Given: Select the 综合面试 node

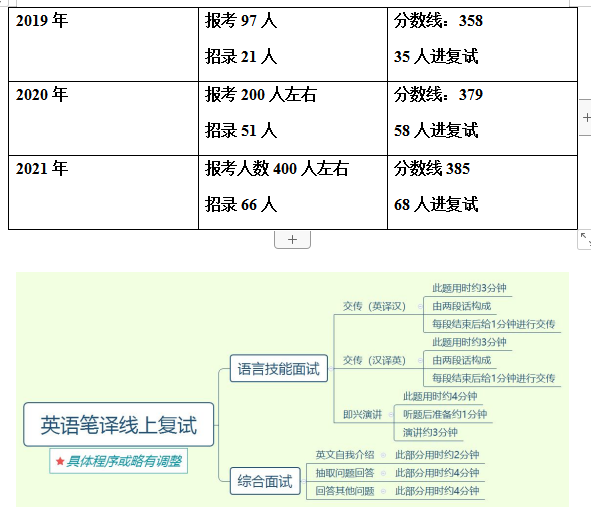Looking at the screenshot, I should coord(265,481).
